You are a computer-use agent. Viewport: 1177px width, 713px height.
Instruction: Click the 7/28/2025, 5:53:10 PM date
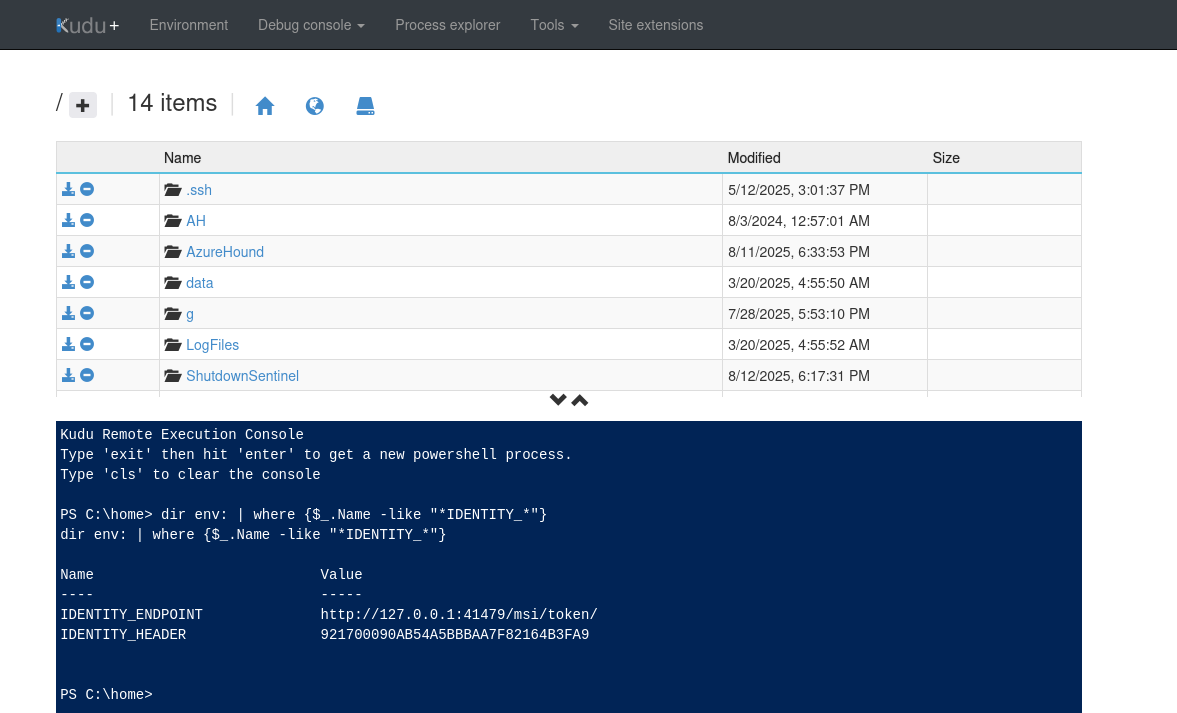point(799,314)
